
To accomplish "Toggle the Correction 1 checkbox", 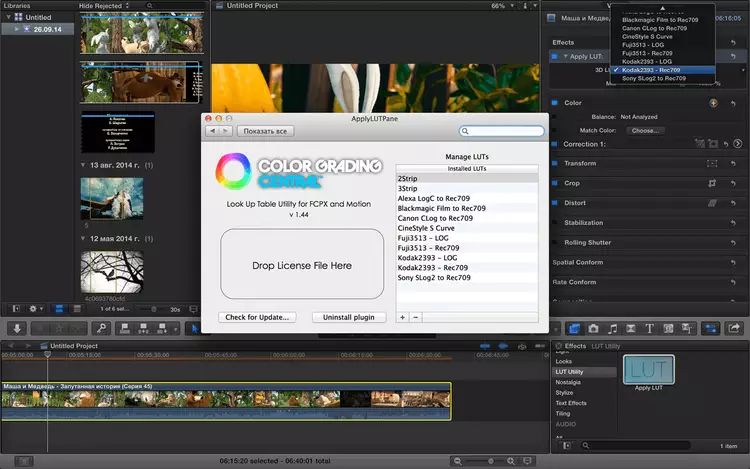I will [x=555, y=143].
